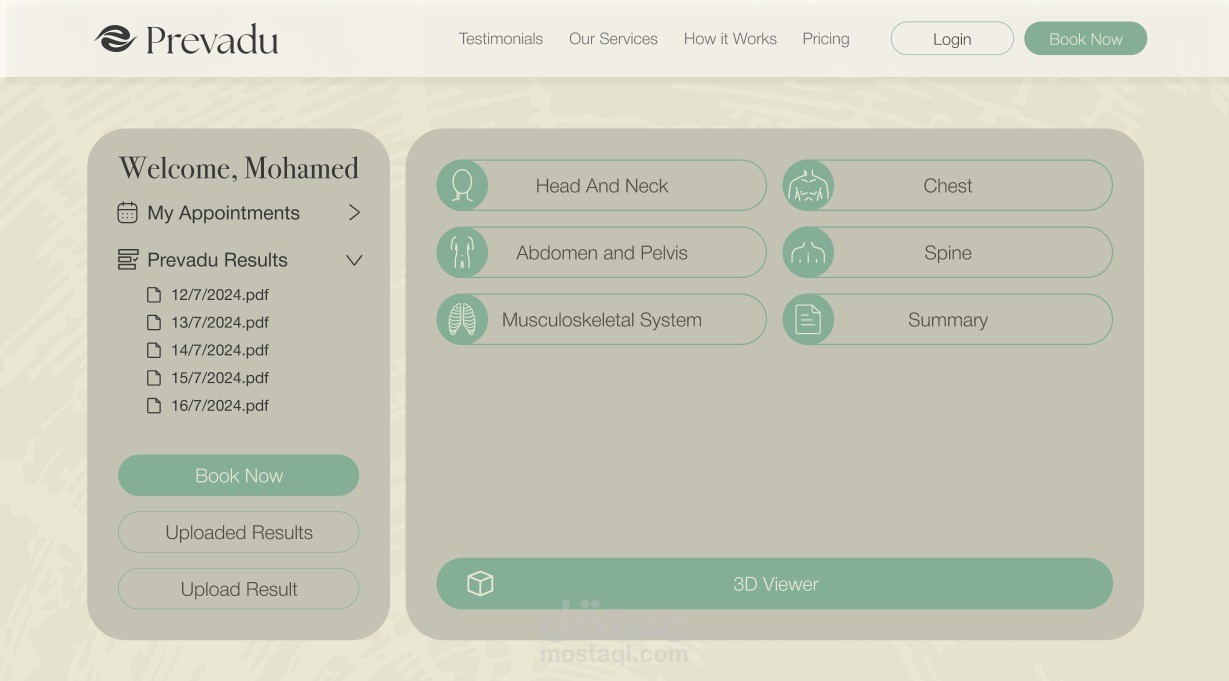Open the Abdomen and Pelvis section
The image size is (1229, 681).
[x=602, y=252]
